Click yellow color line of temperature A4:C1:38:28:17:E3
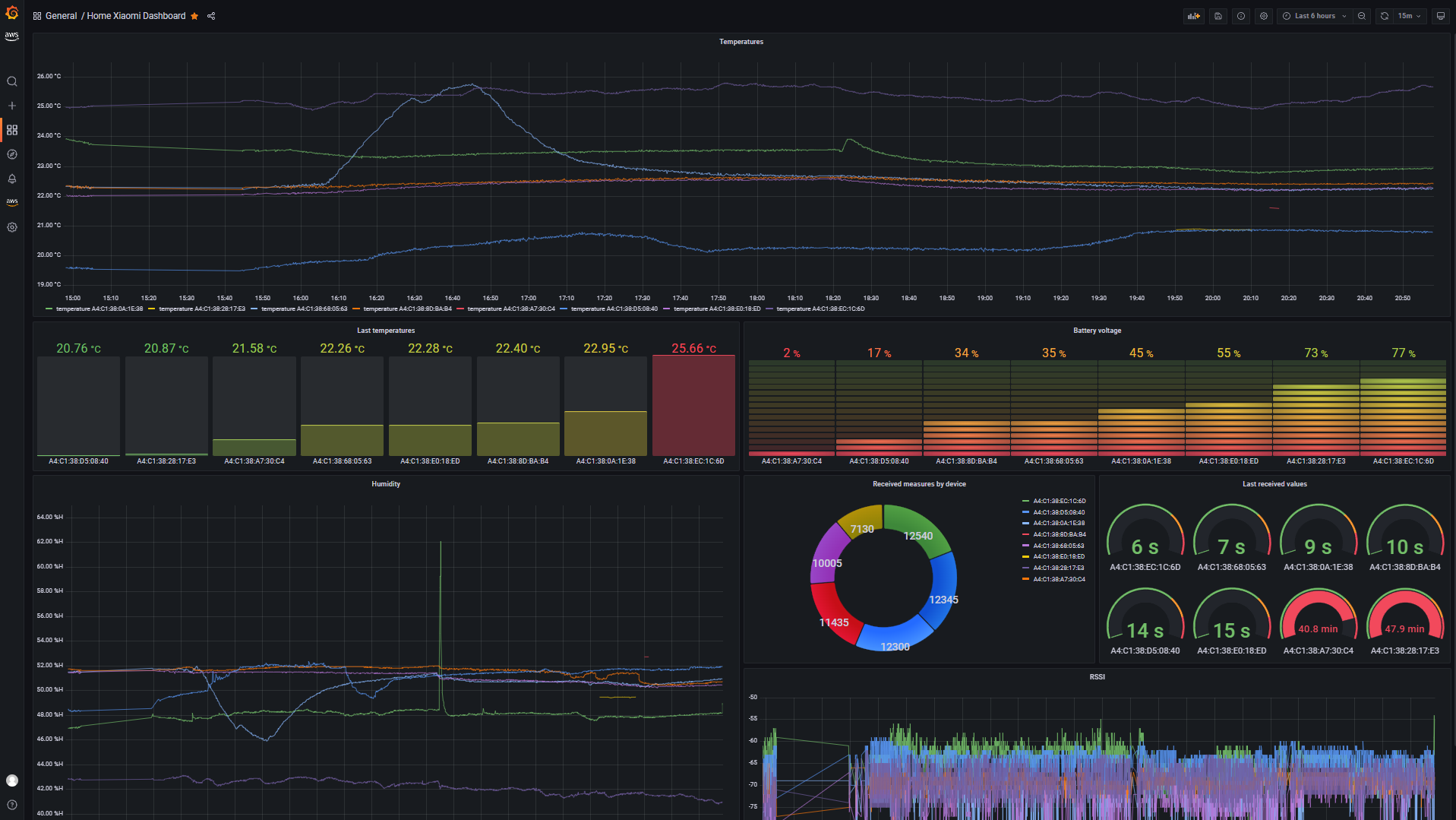 [152, 309]
